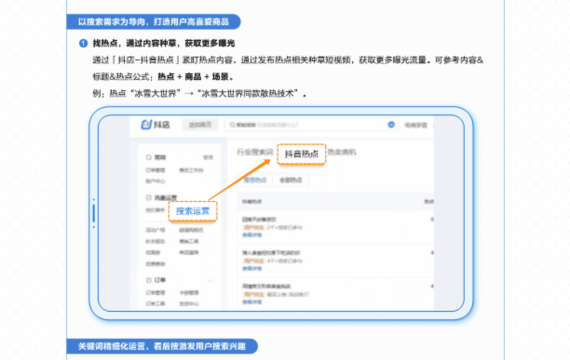Click the 抖店 logo icon
Image resolution: width=570 pixels, height=360 pixels.
click(x=146, y=125)
